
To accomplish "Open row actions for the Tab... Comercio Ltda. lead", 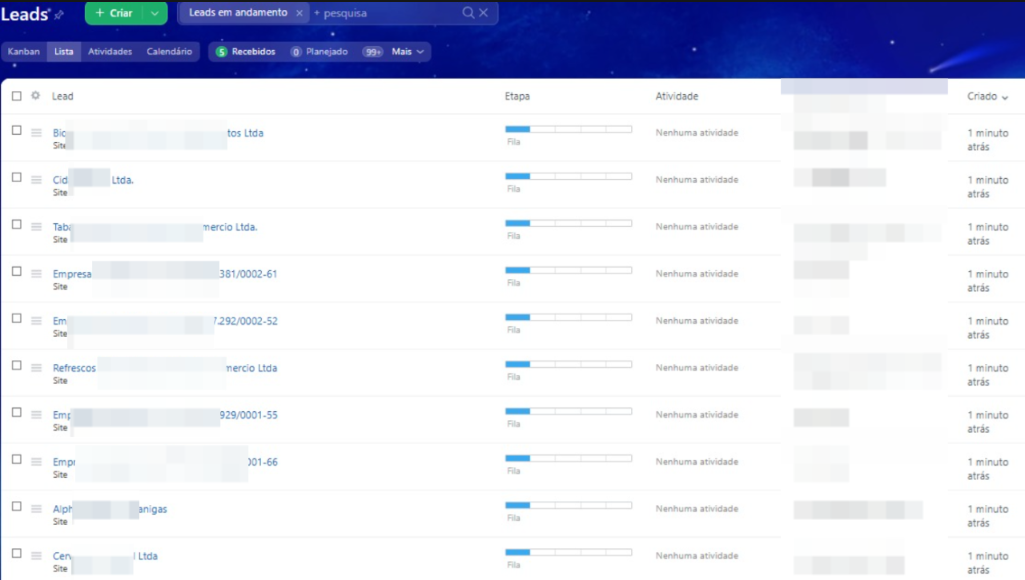I will pyautogui.click(x=36, y=227).
